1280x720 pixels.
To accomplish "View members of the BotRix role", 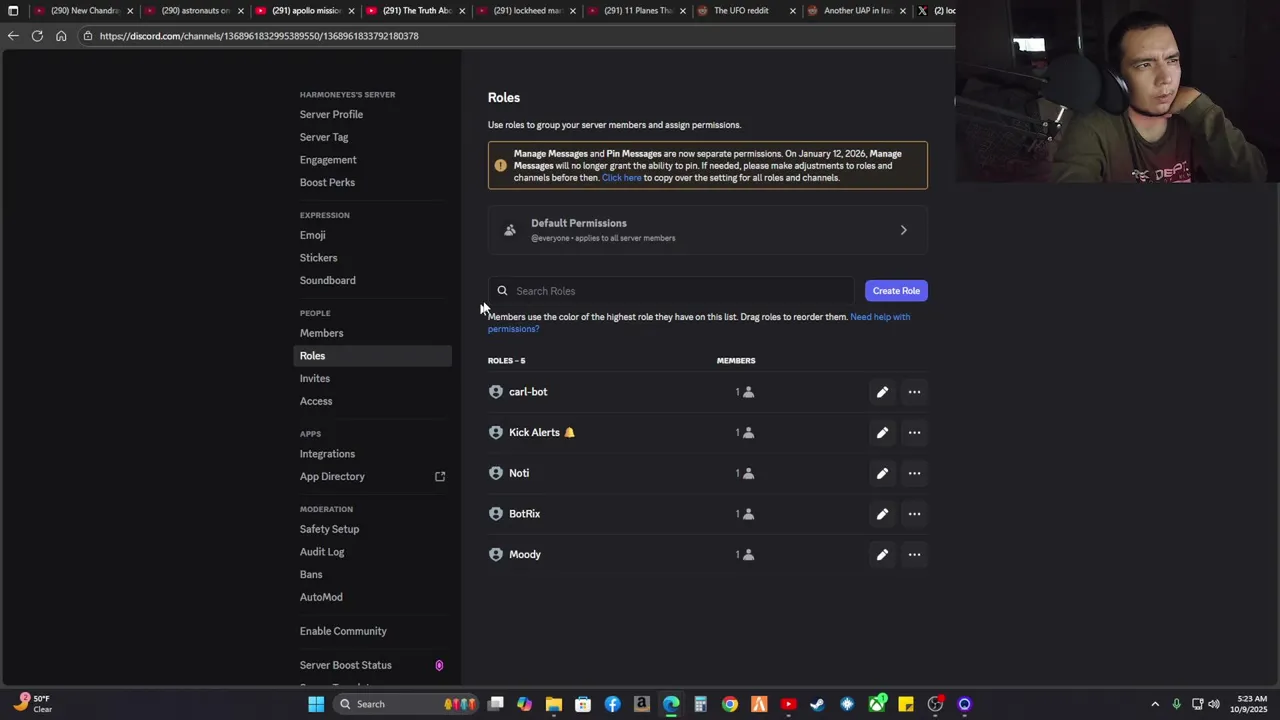I will [x=745, y=514].
